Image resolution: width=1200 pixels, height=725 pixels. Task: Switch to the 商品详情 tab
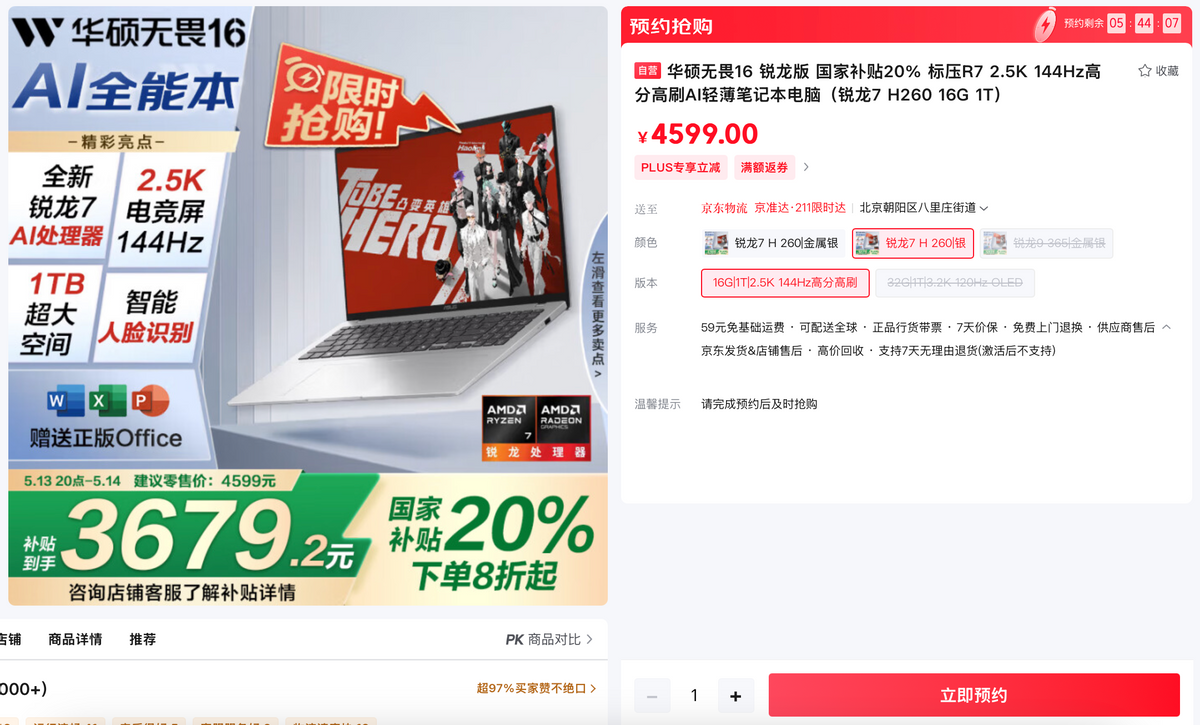75,639
